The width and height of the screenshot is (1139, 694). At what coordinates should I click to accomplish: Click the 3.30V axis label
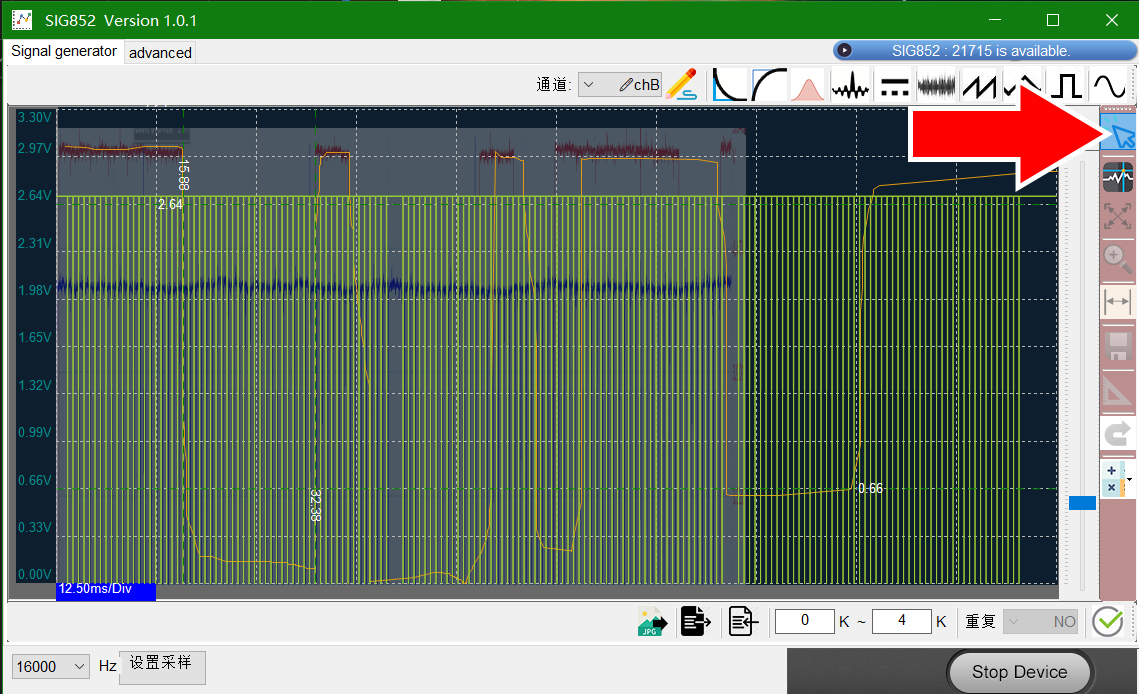pos(34,117)
